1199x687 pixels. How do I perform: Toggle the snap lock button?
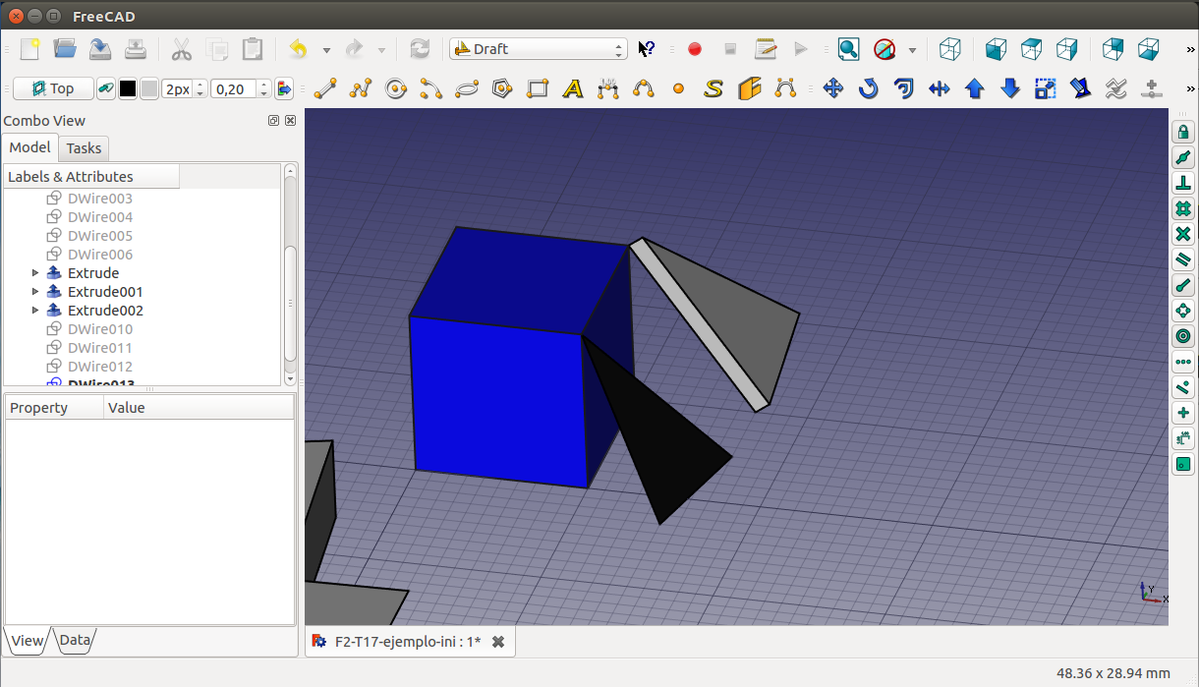(x=1183, y=132)
